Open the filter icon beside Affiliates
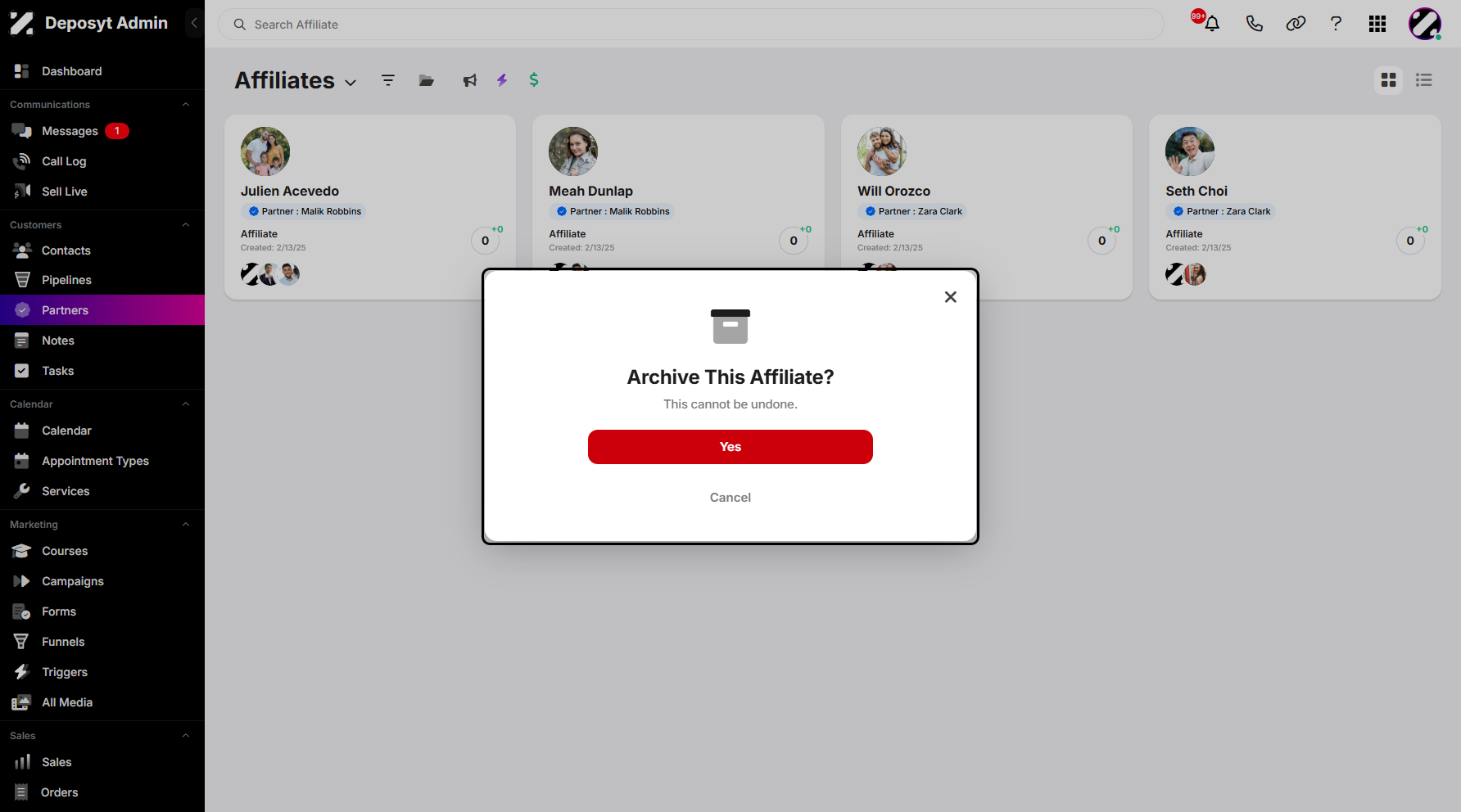Image resolution: width=1461 pixels, height=812 pixels. pyautogui.click(x=388, y=80)
